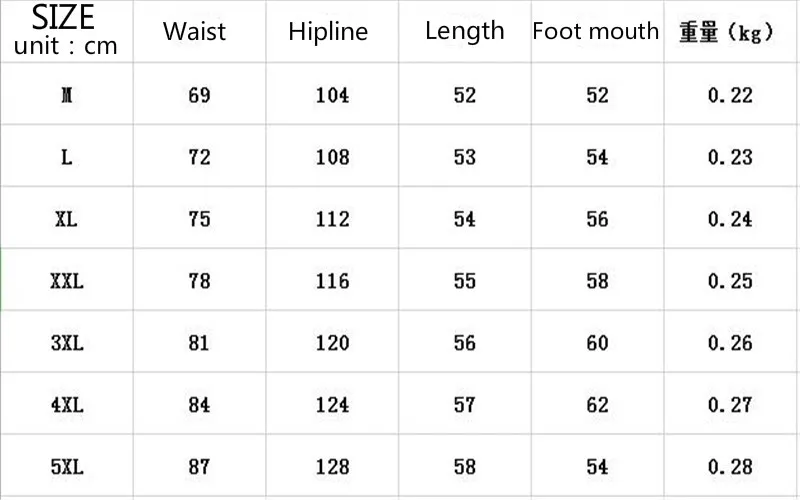Image resolution: width=800 pixels, height=500 pixels.
Task: Click the SIZE header cell
Action: [x=64, y=30]
